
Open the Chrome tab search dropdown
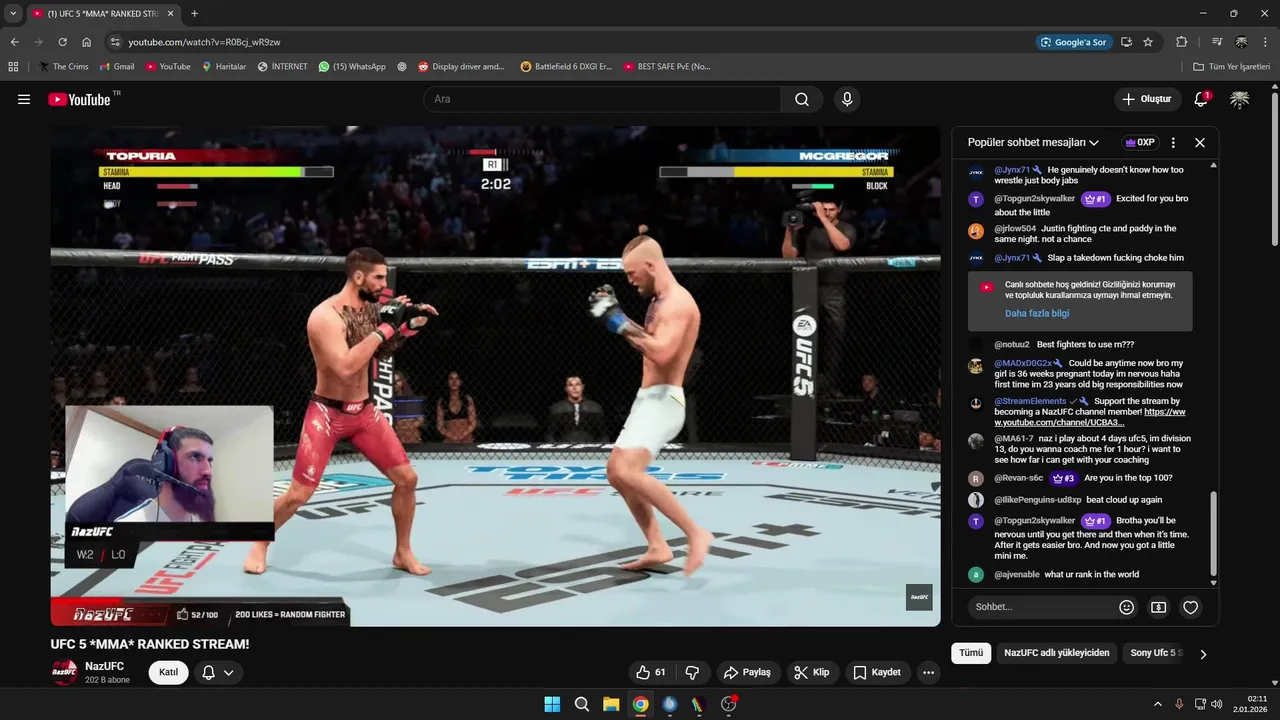tap(13, 14)
